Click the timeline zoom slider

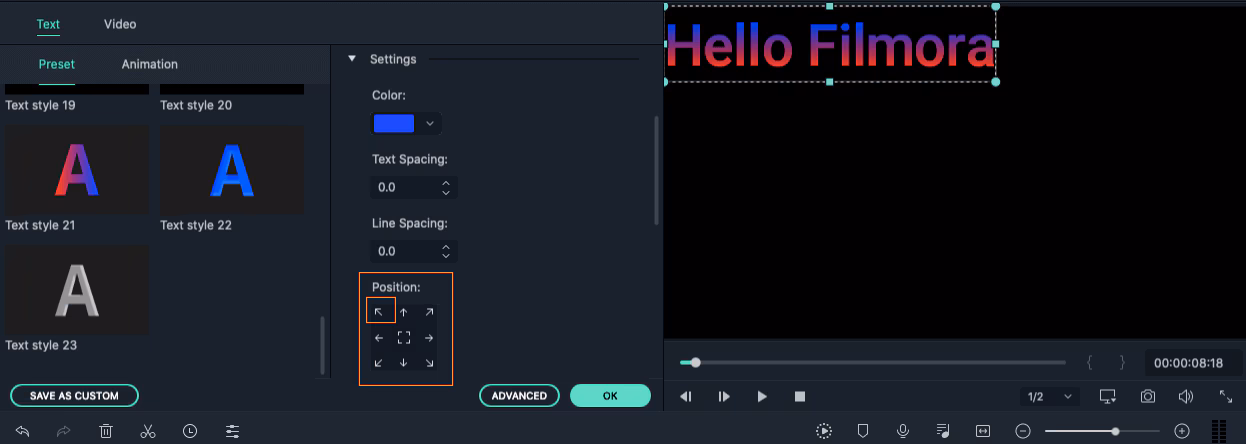point(1103,431)
